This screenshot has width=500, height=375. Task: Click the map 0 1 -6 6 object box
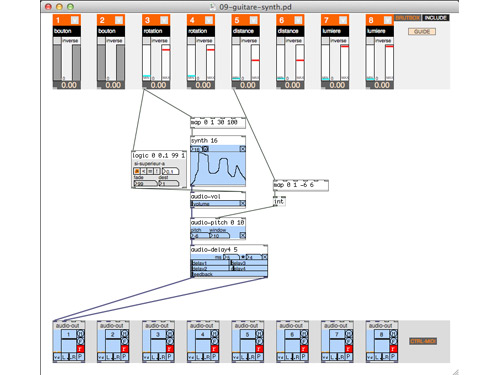301,185
